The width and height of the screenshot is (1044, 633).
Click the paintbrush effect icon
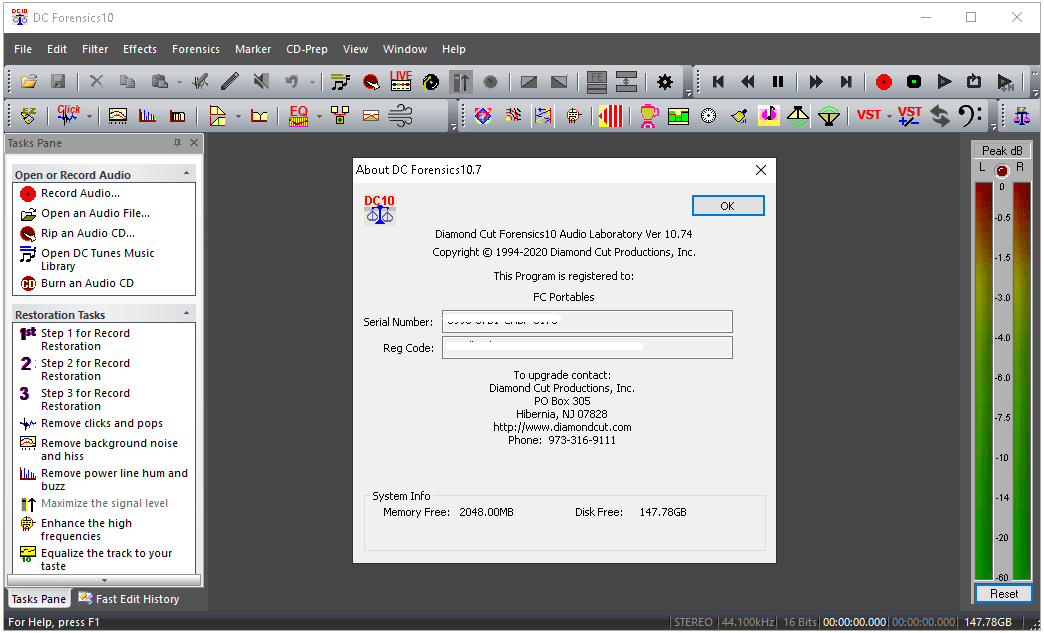738,116
